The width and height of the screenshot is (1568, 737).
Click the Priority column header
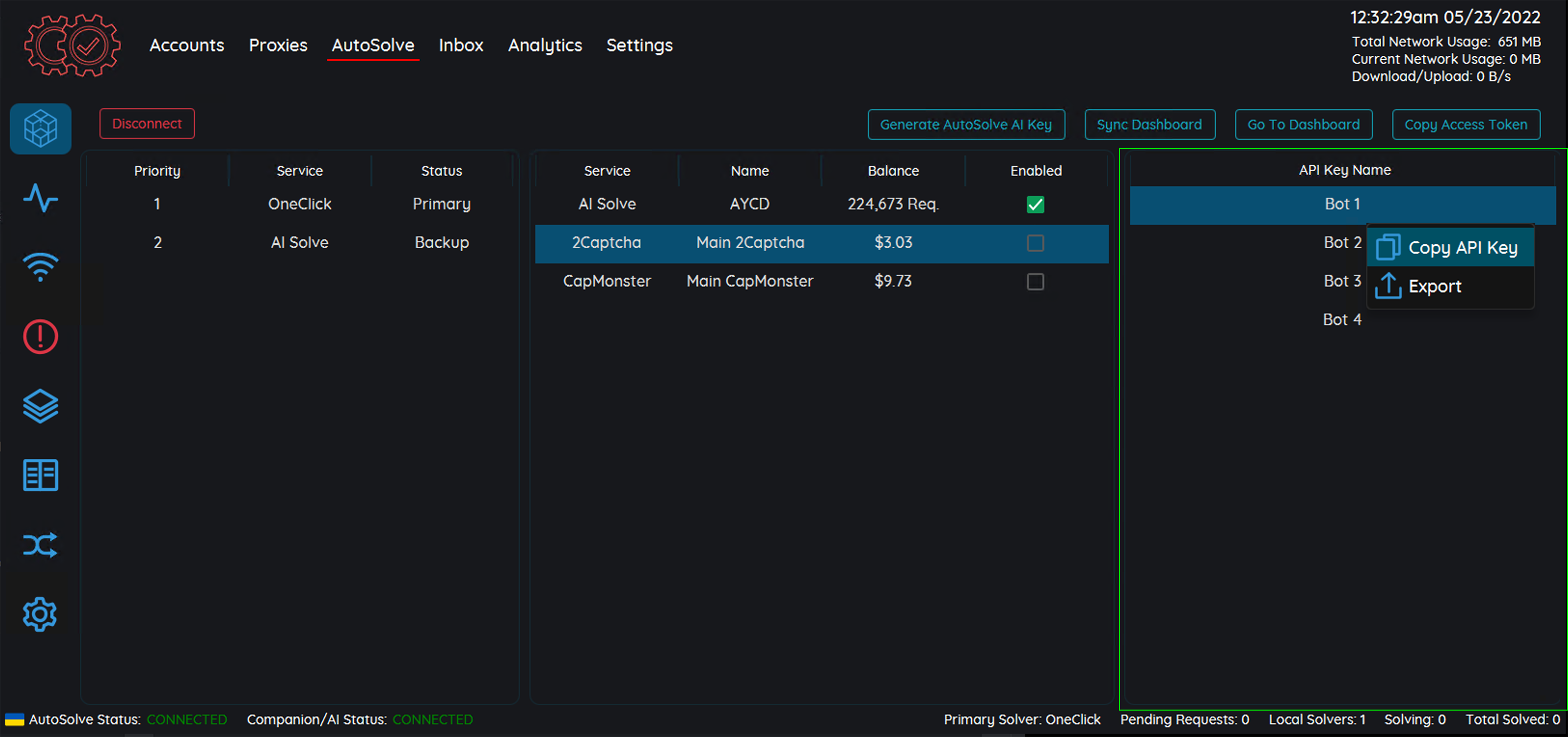(157, 170)
